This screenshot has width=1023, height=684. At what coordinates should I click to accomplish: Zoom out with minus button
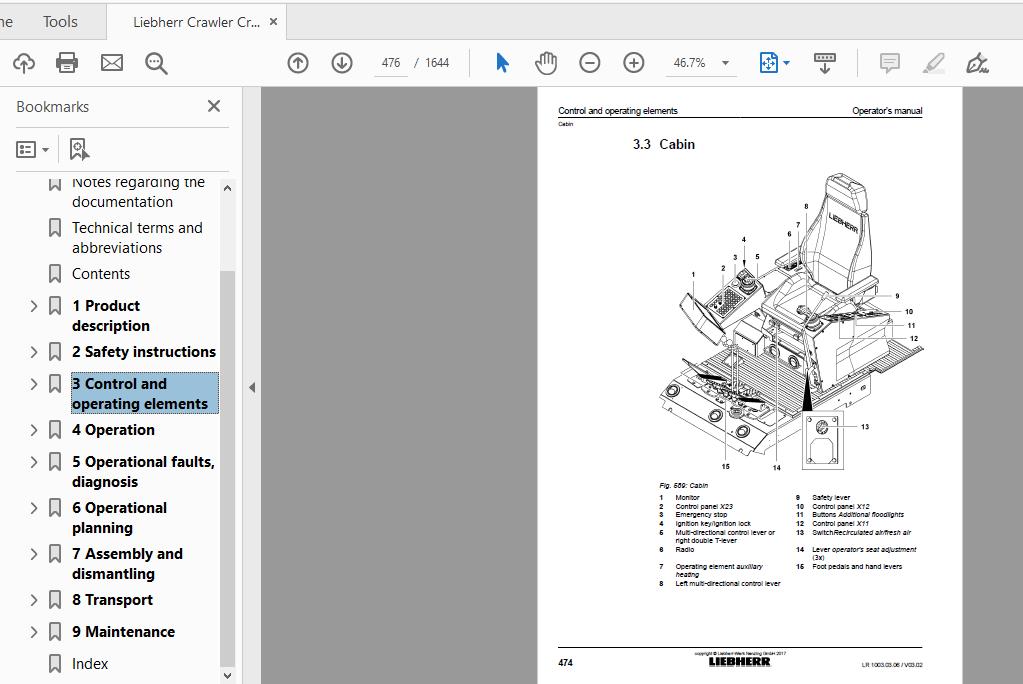point(590,63)
